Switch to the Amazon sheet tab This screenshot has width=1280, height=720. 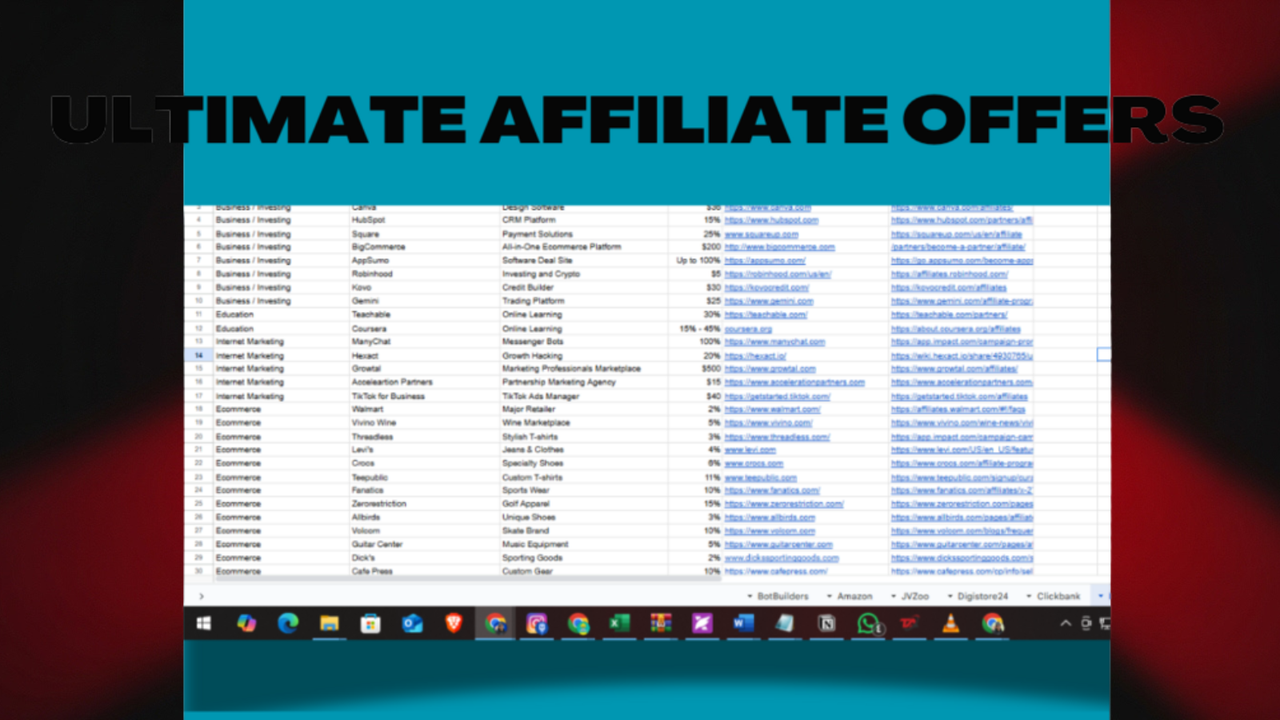tap(855, 597)
